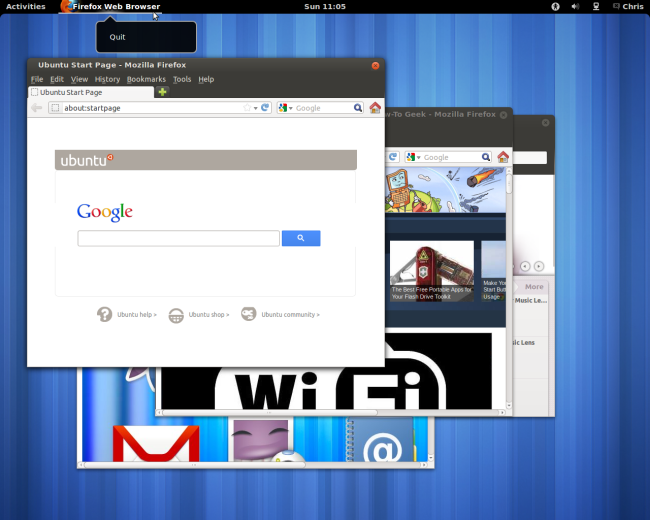Click the address book @ icon
The height and width of the screenshot is (520, 650).
click(x=381, y=441)
